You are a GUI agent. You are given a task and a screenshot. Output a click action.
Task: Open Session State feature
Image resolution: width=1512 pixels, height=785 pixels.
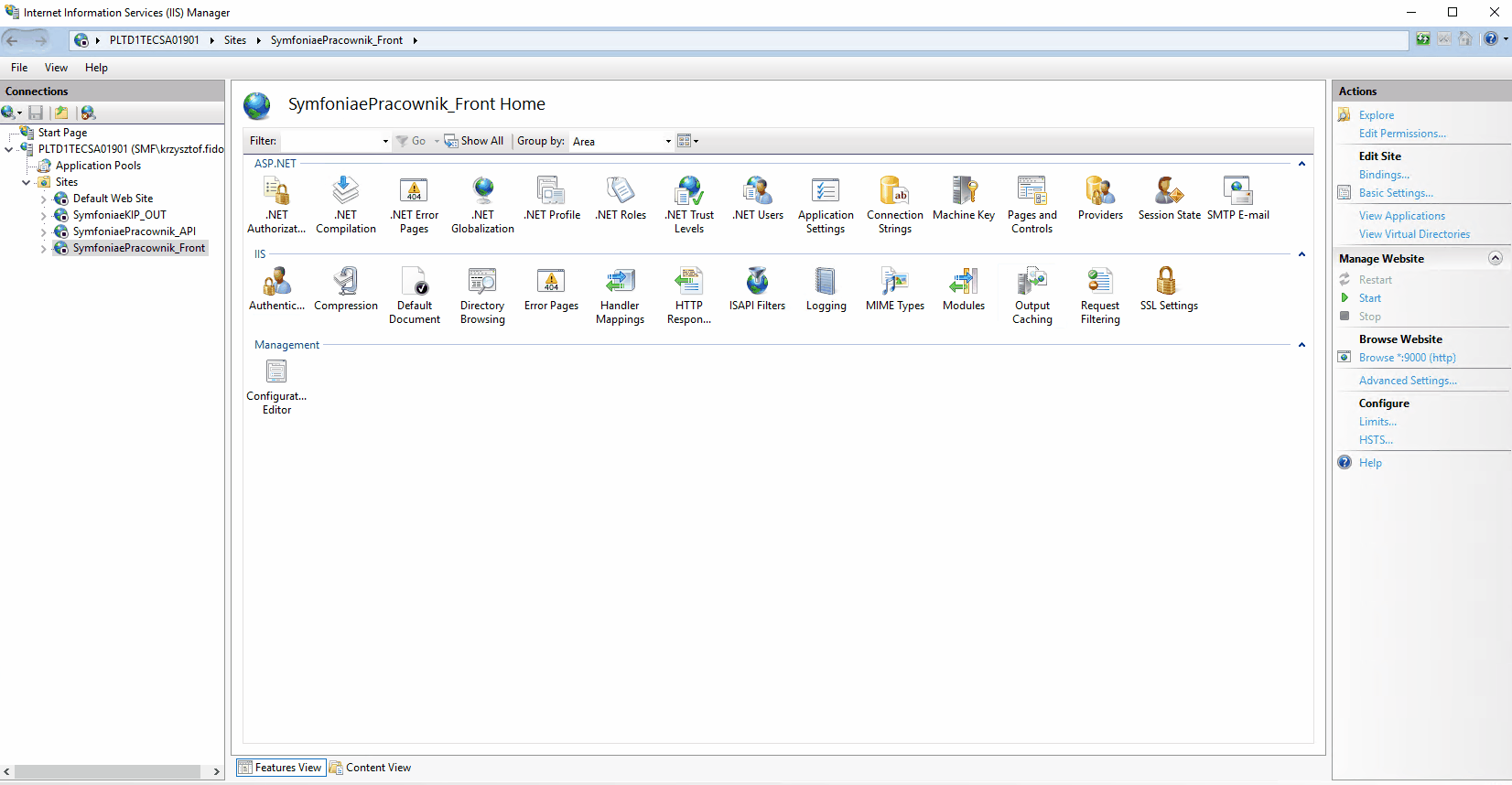click(1170, 199)
